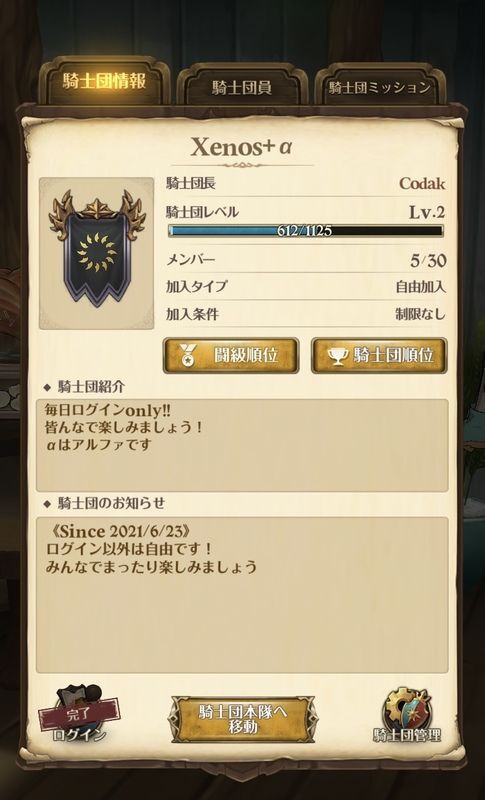The height and width of the screenshot is (800, 485).
Task: Click the 騎士団紹介 introduction text box
Action: pyautogui.click(x=242, y=445)
